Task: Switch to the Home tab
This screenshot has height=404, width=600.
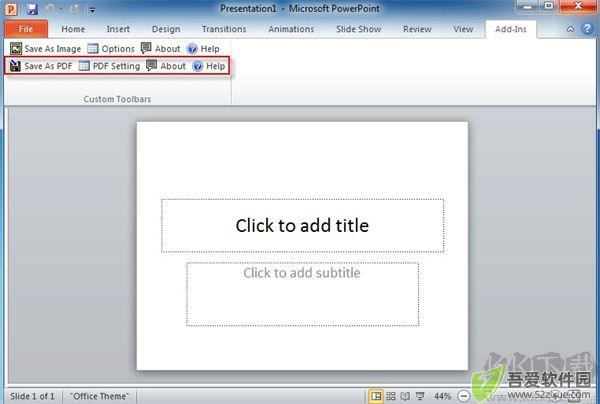Action: click(x=73, y=29)
